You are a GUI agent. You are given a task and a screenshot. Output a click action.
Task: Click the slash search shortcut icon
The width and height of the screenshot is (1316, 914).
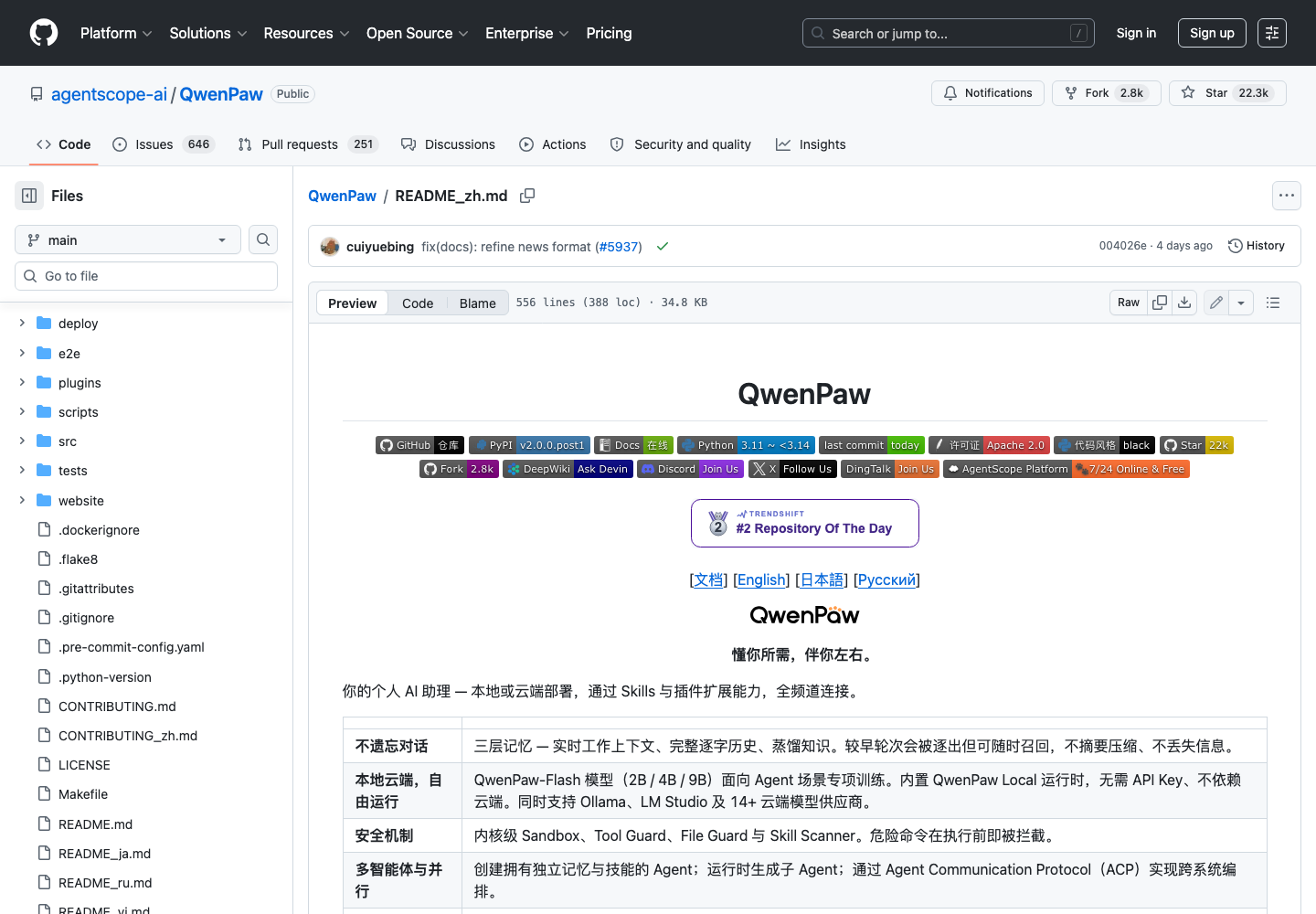pos(1078,33)
